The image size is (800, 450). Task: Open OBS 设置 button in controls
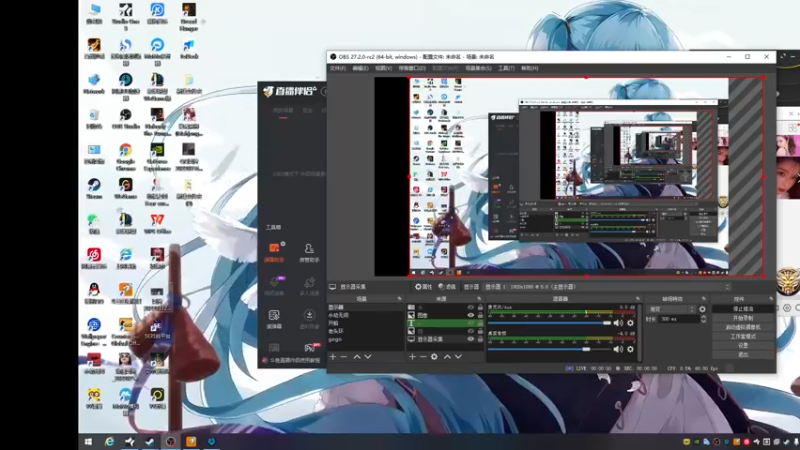click(x=743, y=345)
